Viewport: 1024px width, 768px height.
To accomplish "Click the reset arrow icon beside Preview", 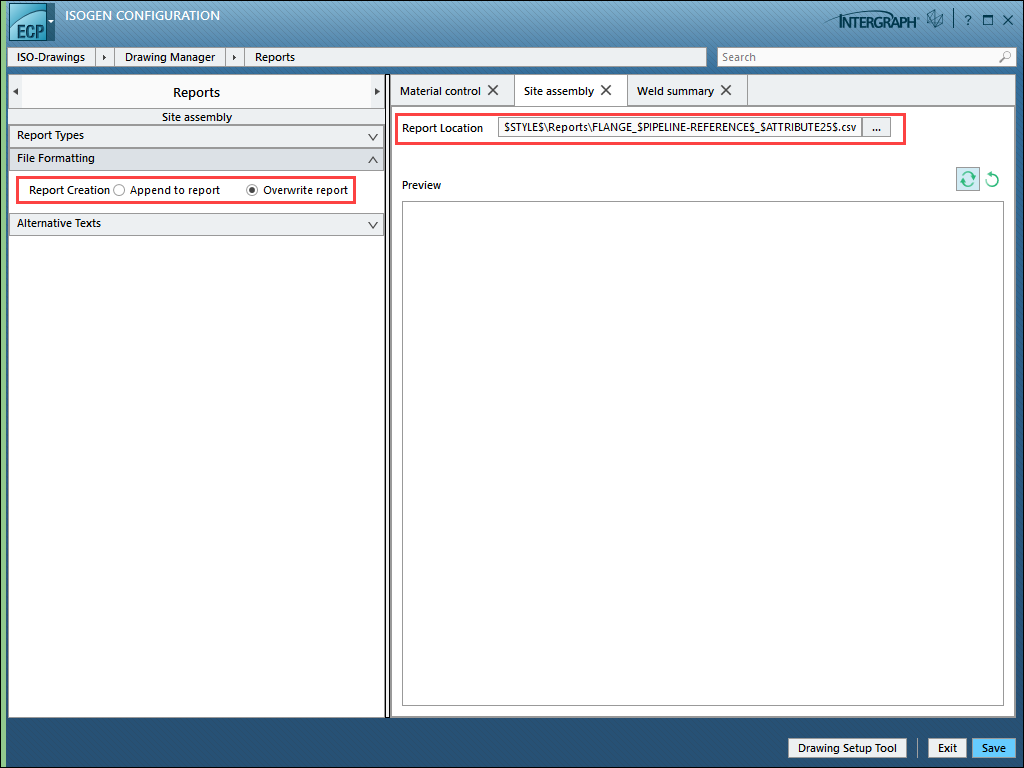I will click(992, 179).
